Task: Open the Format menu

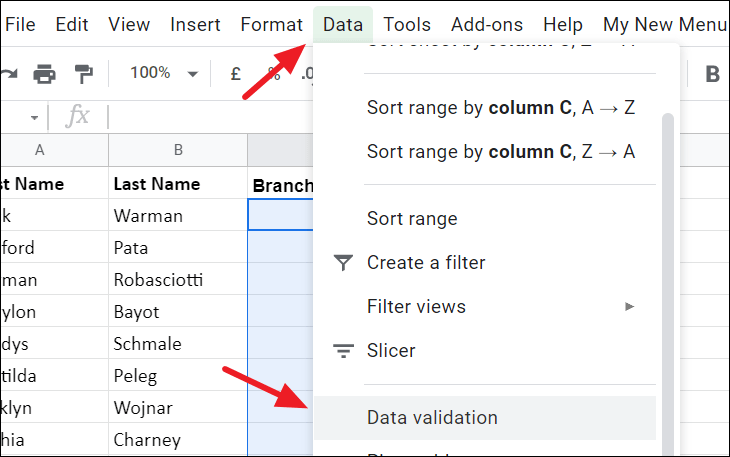Action: (x=271, y=24)
